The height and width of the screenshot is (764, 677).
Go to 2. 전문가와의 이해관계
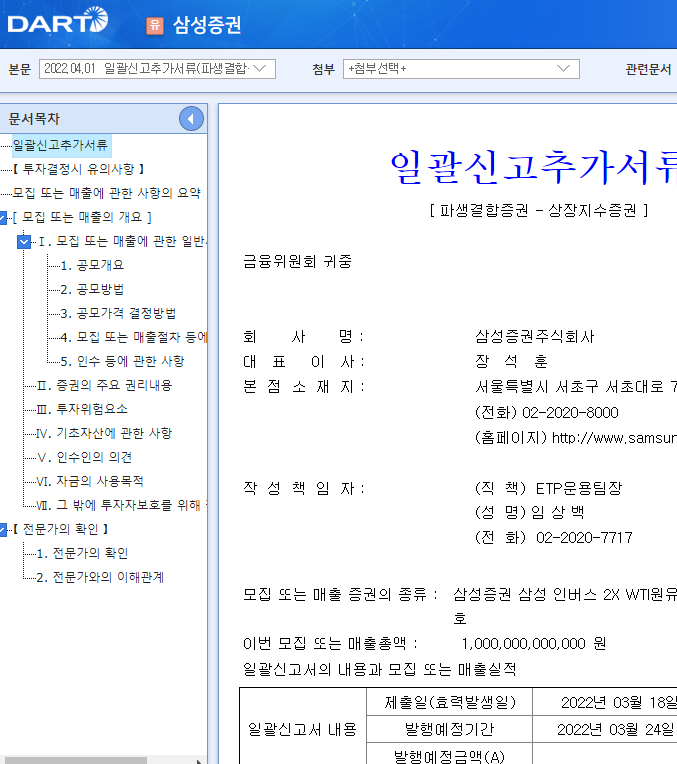(x=100, y=577)
